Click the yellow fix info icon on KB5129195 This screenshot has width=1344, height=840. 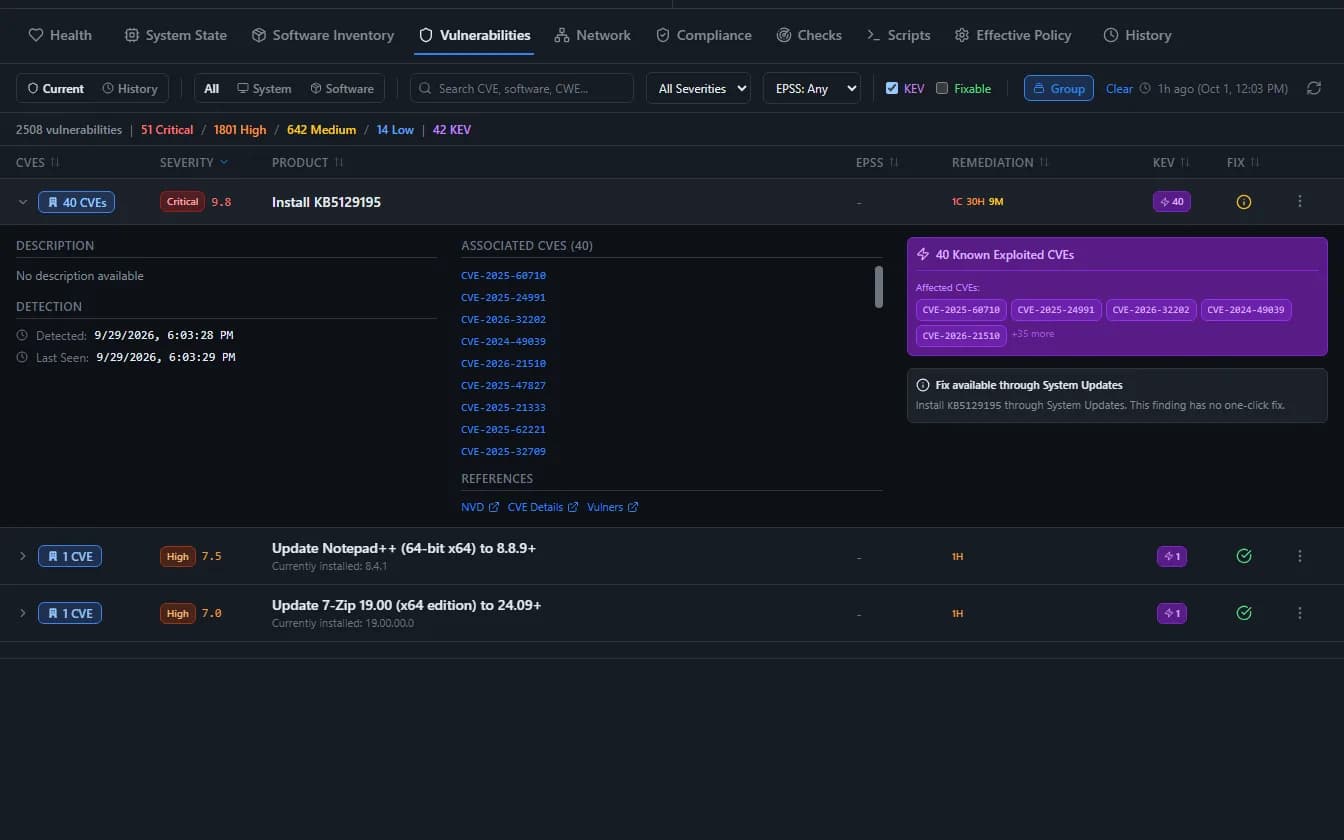(1244, 202)
